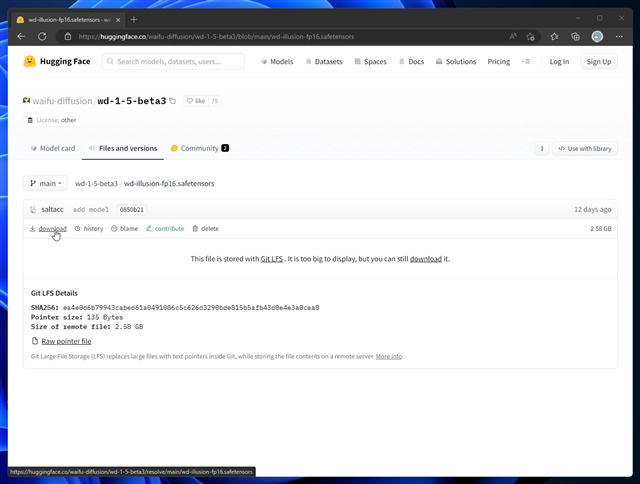
Task: Open the Community tab
Action: (200, 148)
